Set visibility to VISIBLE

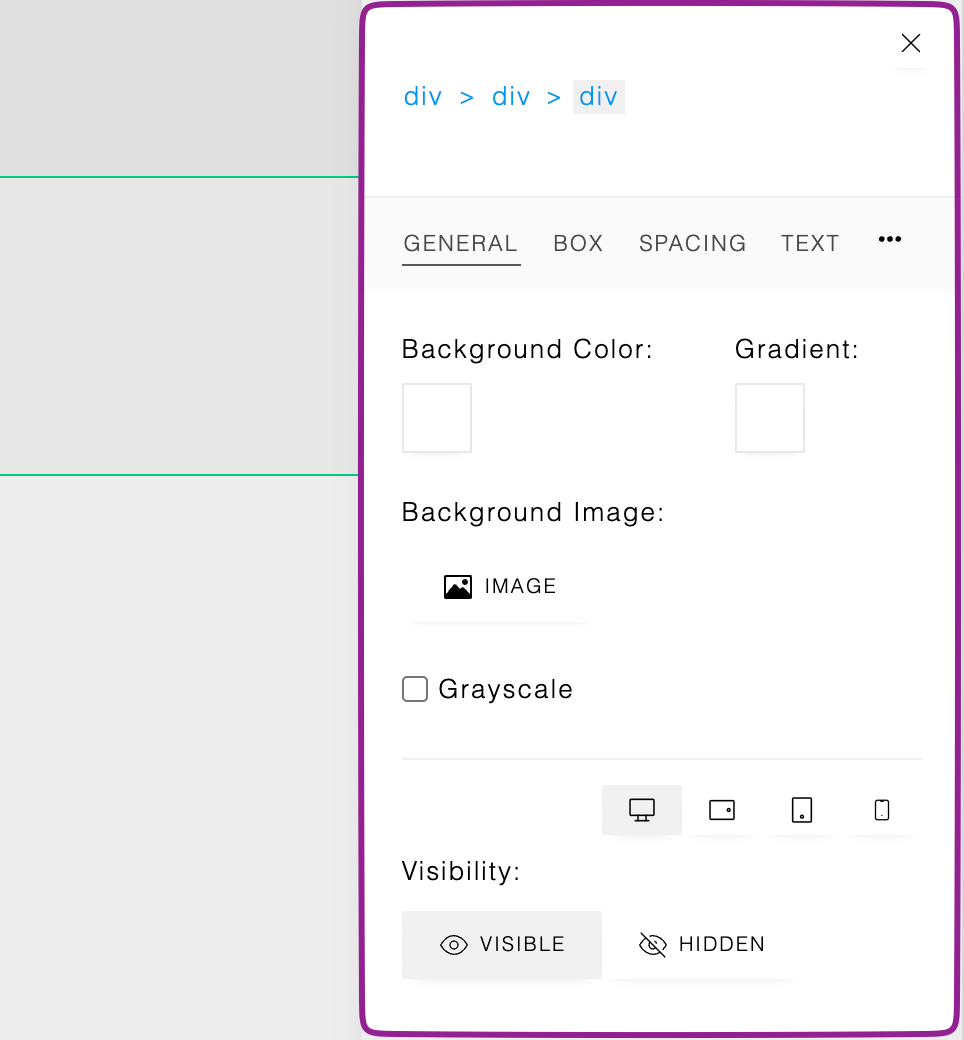tap(502, 944)
